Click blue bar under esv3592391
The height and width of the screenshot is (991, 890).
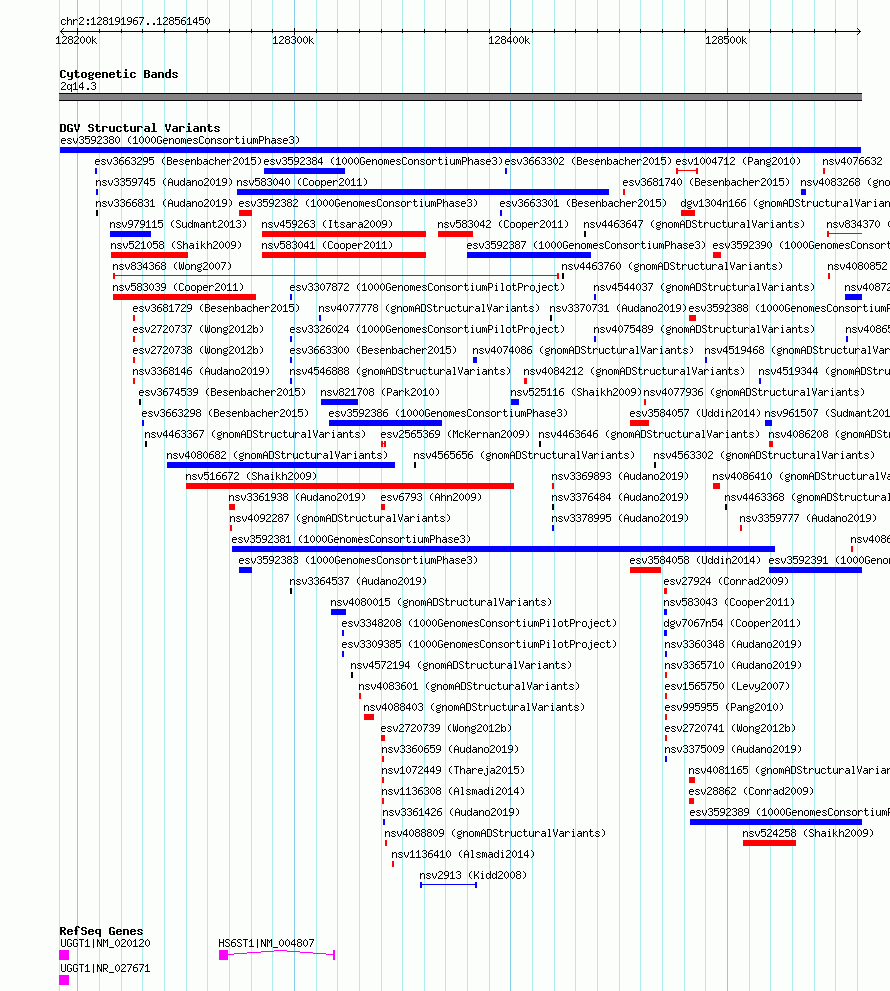click(x=815, y=570)
